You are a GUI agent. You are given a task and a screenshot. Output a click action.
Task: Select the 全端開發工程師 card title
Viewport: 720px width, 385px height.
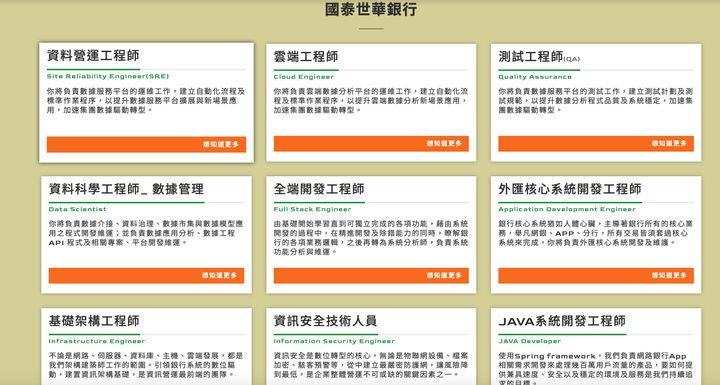click(319, 189)
